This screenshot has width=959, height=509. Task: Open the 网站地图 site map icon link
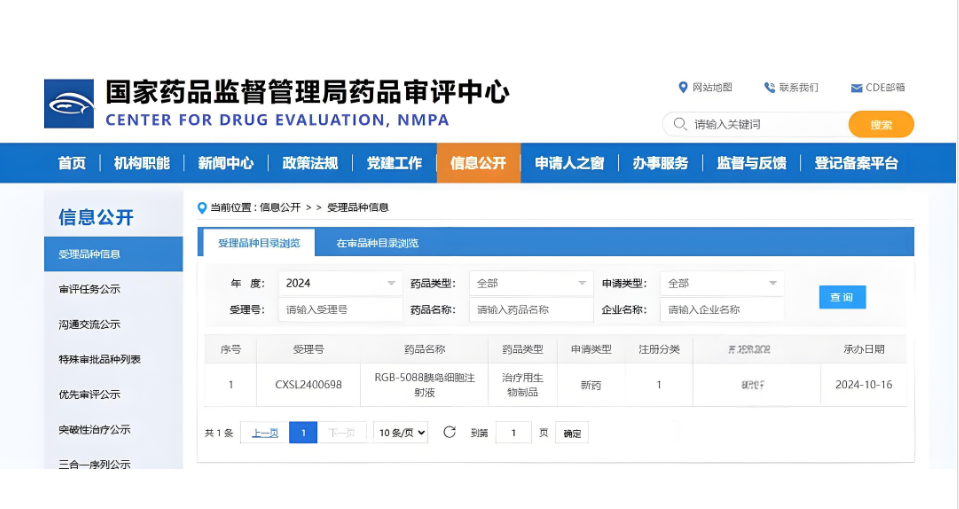683,88
